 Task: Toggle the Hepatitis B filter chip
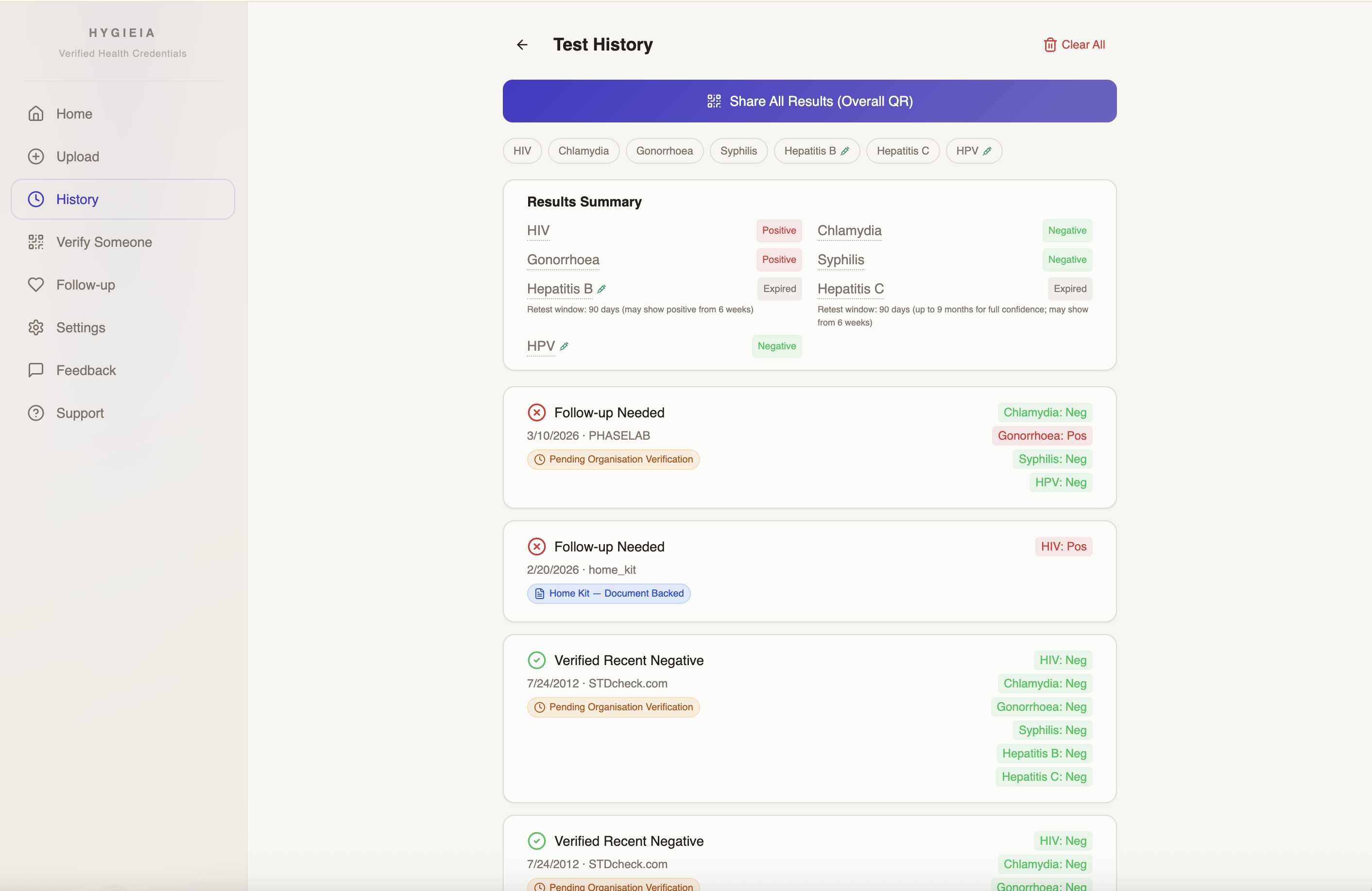click(x=816, y=151)
